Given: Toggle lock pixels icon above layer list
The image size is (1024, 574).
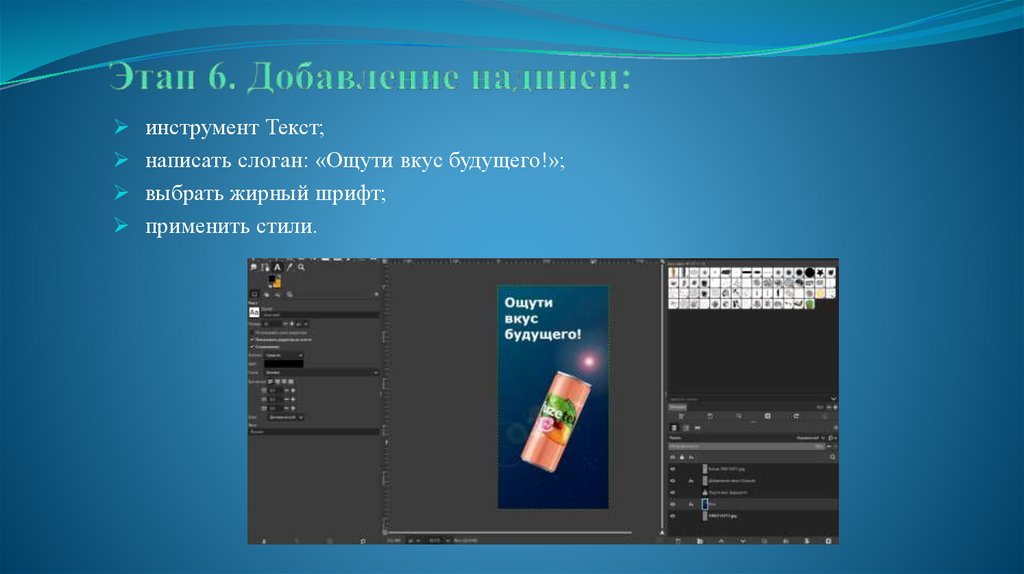Looking at the screenshot, I should pyautogui.click(x=682, y=457).
